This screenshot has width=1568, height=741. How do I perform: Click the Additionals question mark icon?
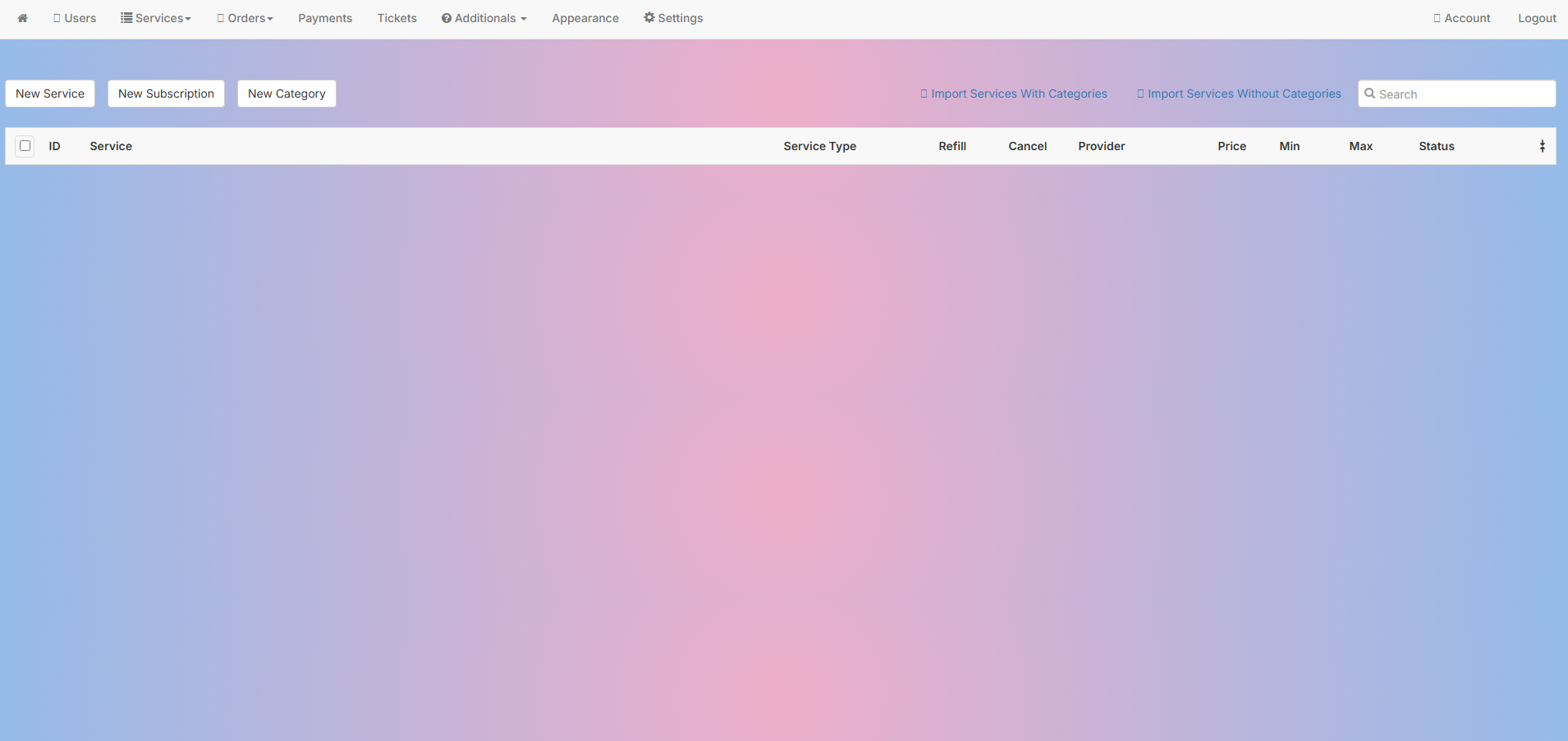447,18
